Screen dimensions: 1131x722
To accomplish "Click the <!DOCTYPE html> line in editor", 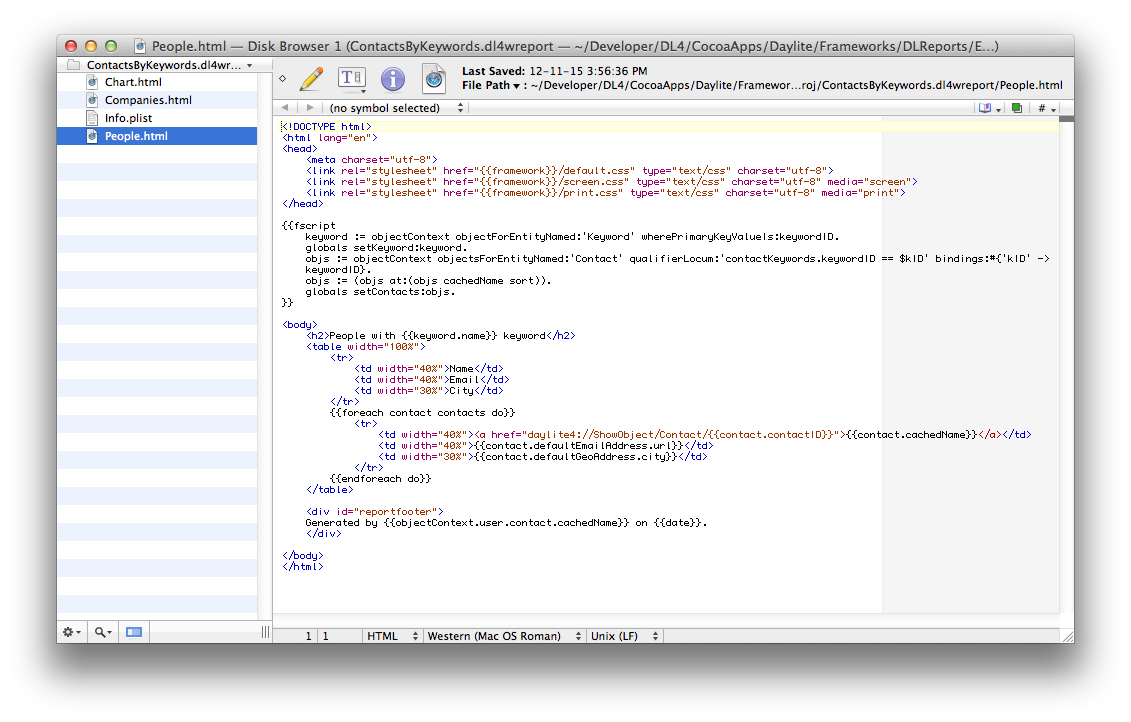I will 327,127.
